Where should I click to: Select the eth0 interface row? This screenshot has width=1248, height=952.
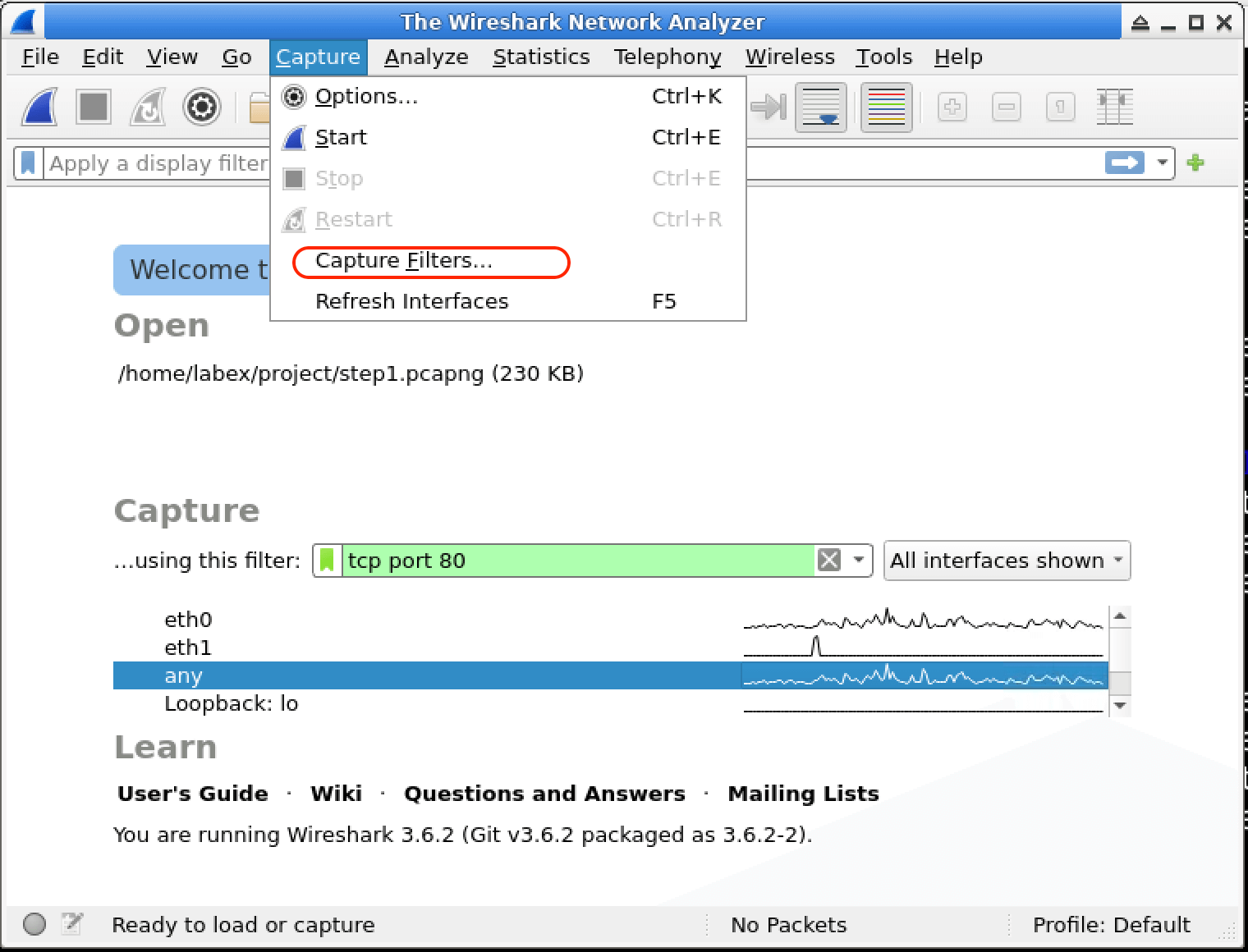point(189,620)
